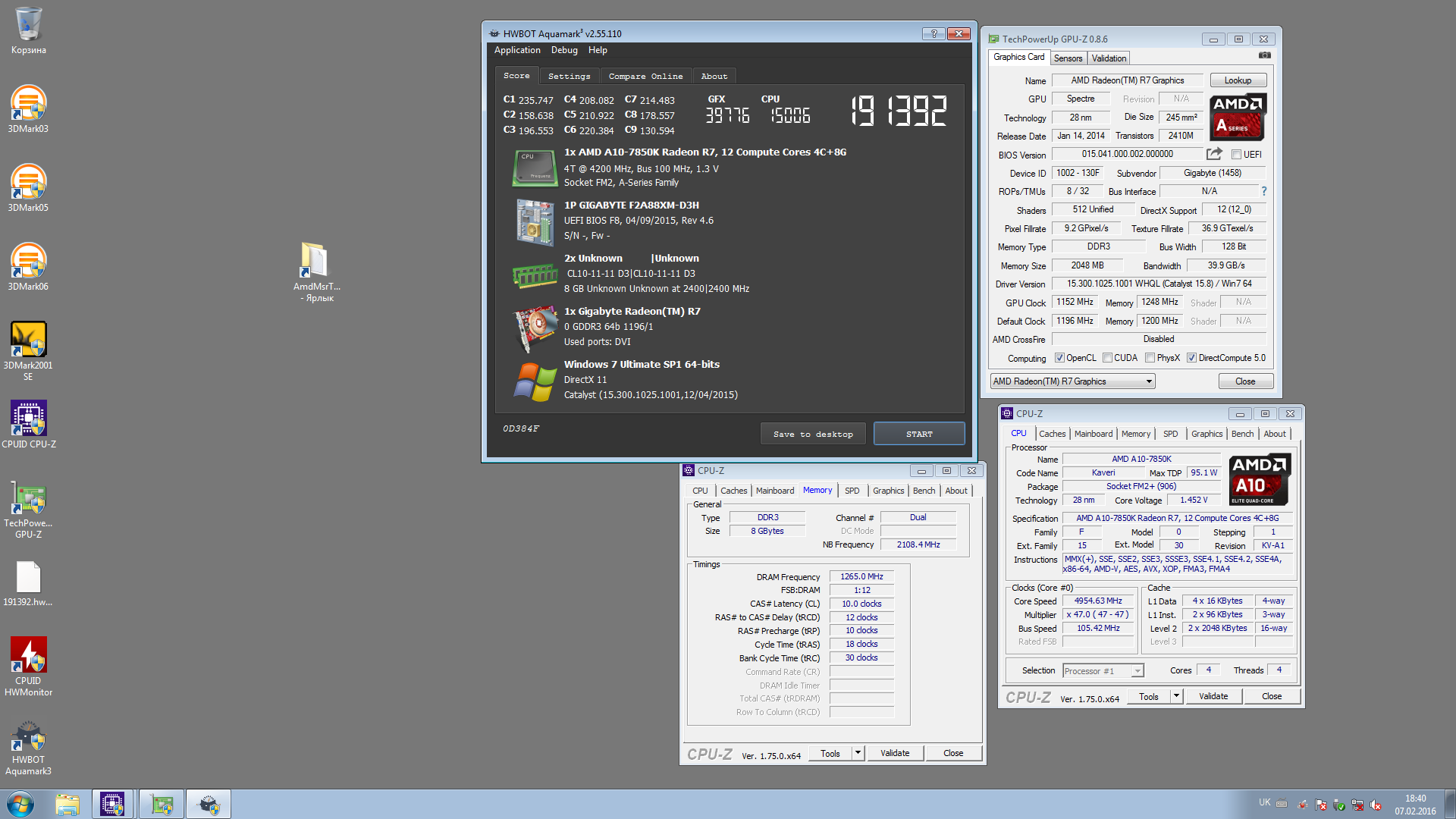Open Windows Explorer from the taskbar
1456x819 pixels.
tap(67, 804)
